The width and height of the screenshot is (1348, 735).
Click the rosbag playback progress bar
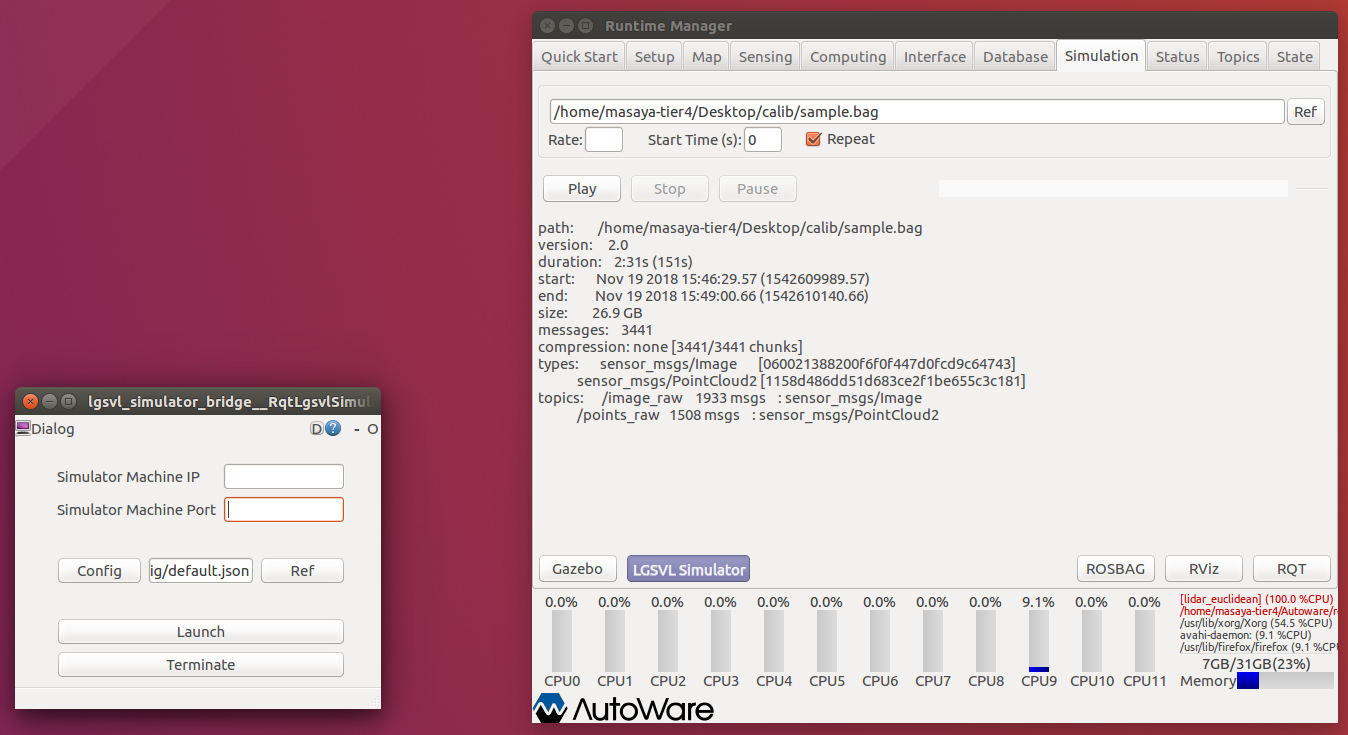pos(1113,187)
